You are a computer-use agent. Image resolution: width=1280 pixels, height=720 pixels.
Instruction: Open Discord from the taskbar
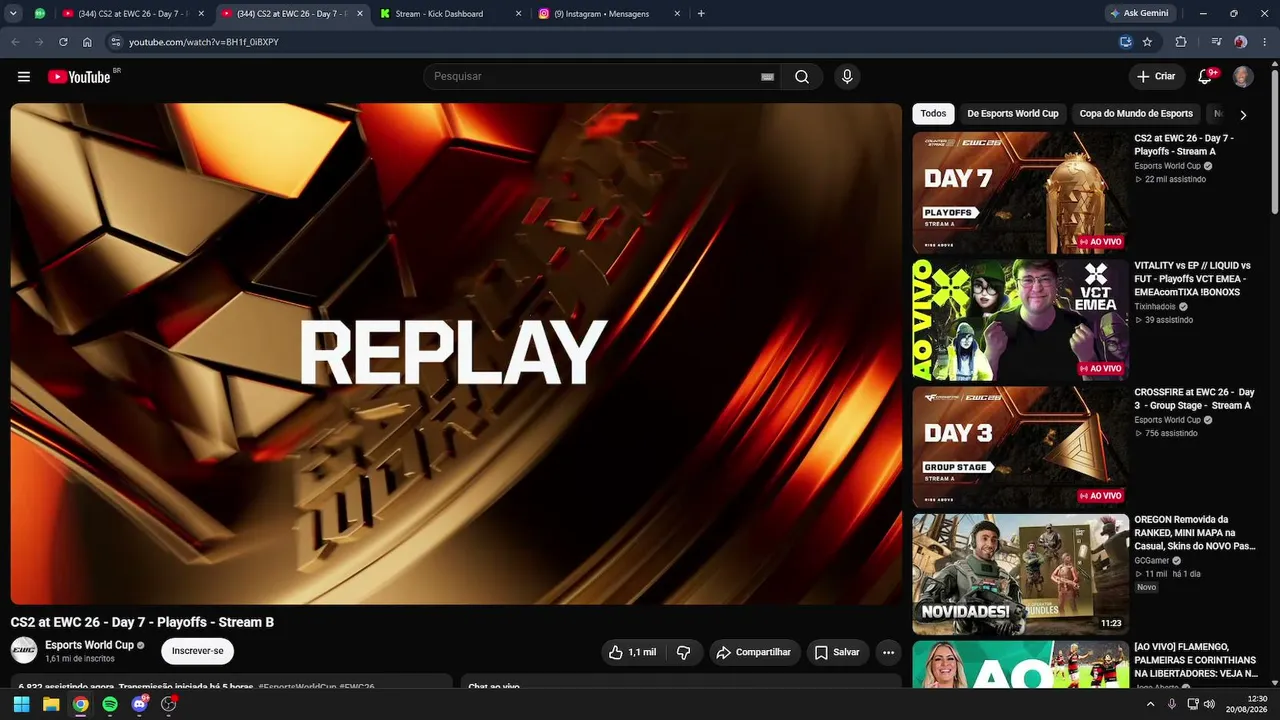(x=139, y=704)
